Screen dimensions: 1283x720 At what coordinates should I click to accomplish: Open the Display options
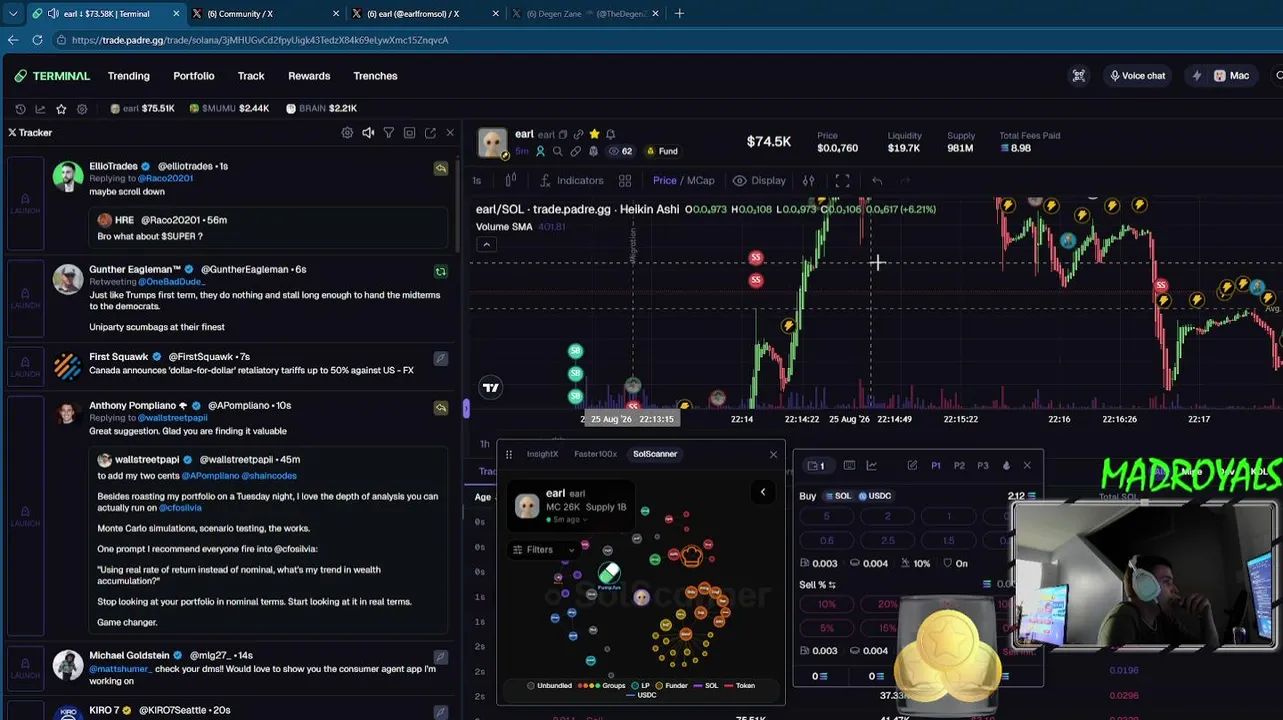click(x=760, y=181)
